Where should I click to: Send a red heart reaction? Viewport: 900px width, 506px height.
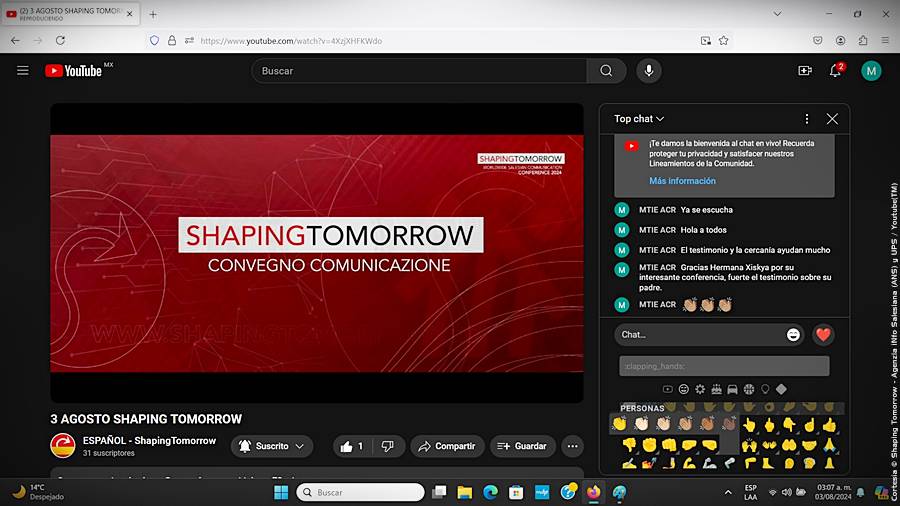[x=823, y=334]
